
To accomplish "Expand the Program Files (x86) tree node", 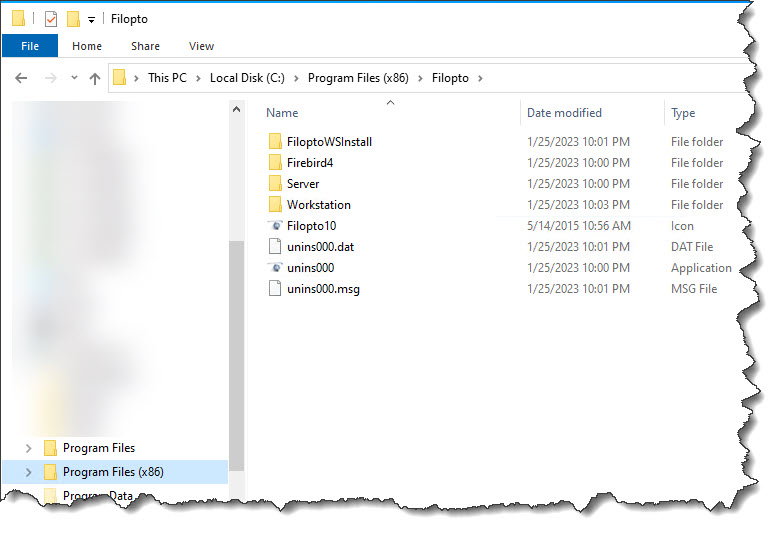I will (28, 472).
